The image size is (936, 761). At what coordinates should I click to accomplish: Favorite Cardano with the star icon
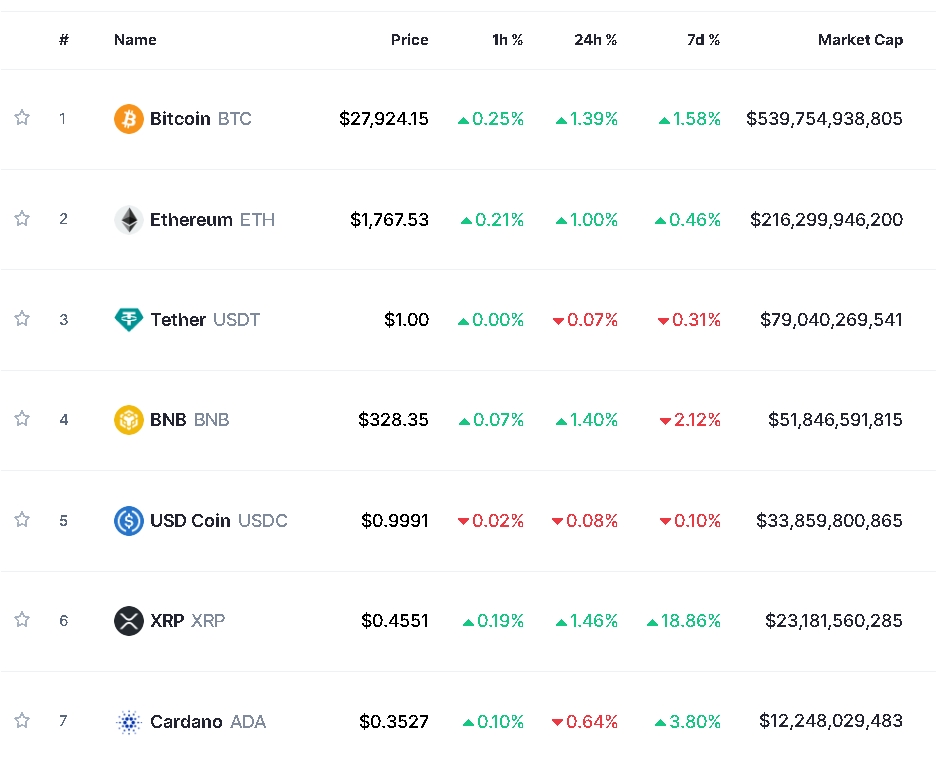(x=22, y=721)
